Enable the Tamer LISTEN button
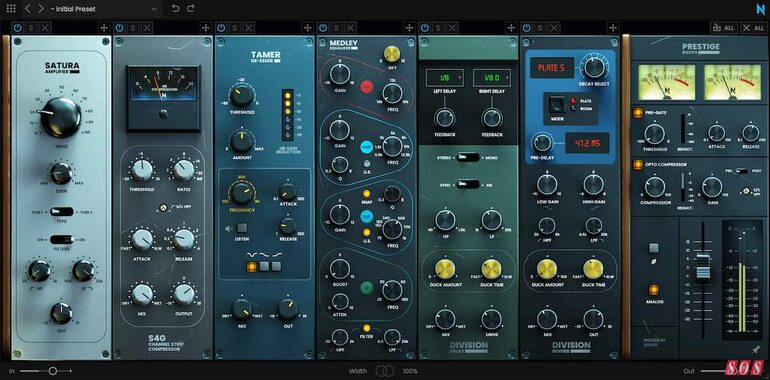The width and height of the screenshot is (770, 380). coord(242,228)
